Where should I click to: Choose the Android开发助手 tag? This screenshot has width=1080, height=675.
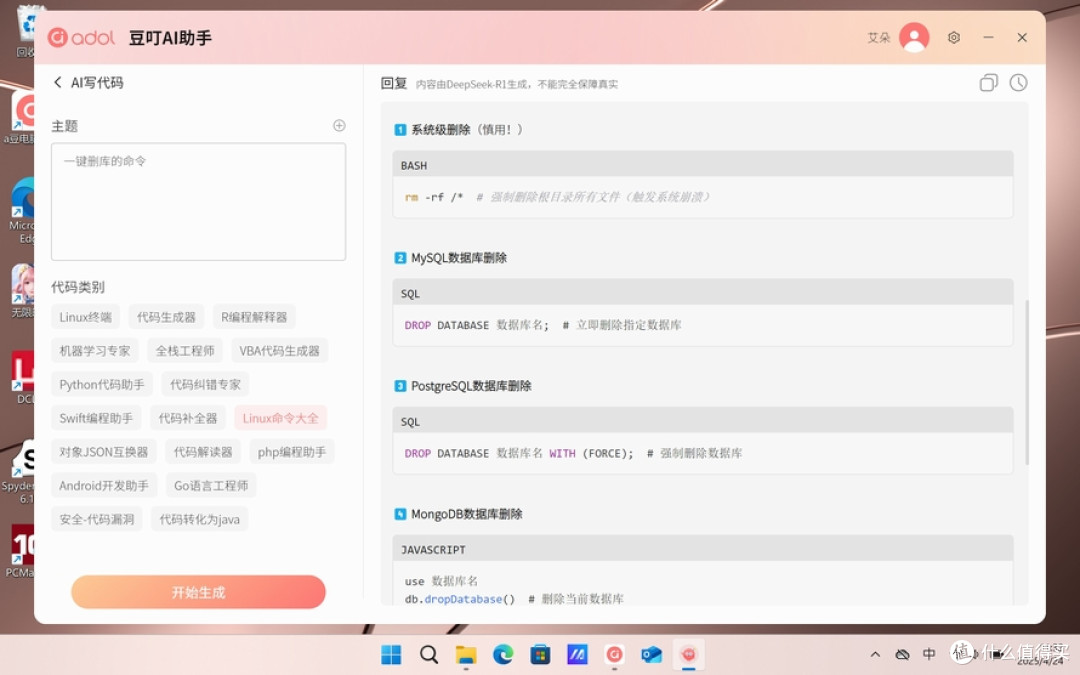[x=104, y=486]
